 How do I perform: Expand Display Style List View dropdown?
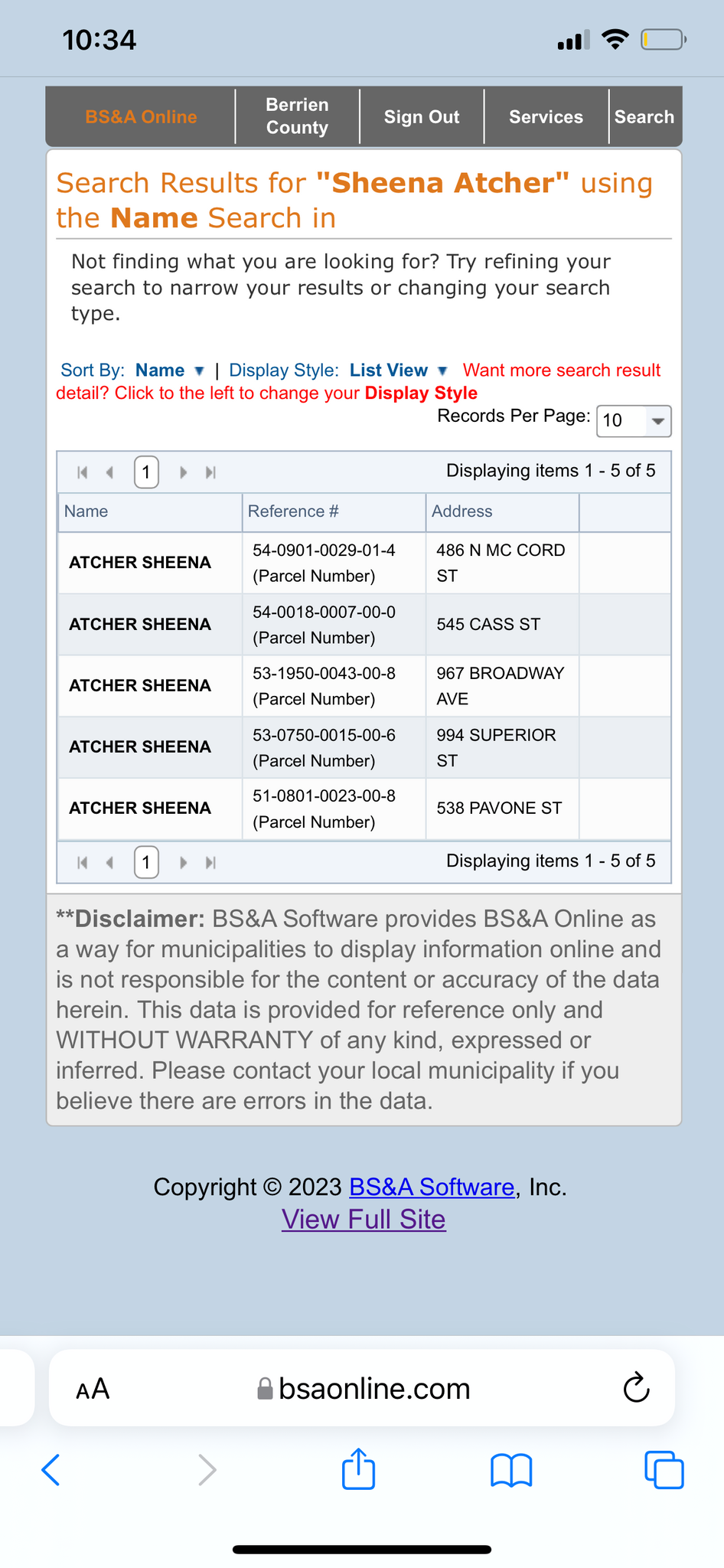[x=398, y=371]
